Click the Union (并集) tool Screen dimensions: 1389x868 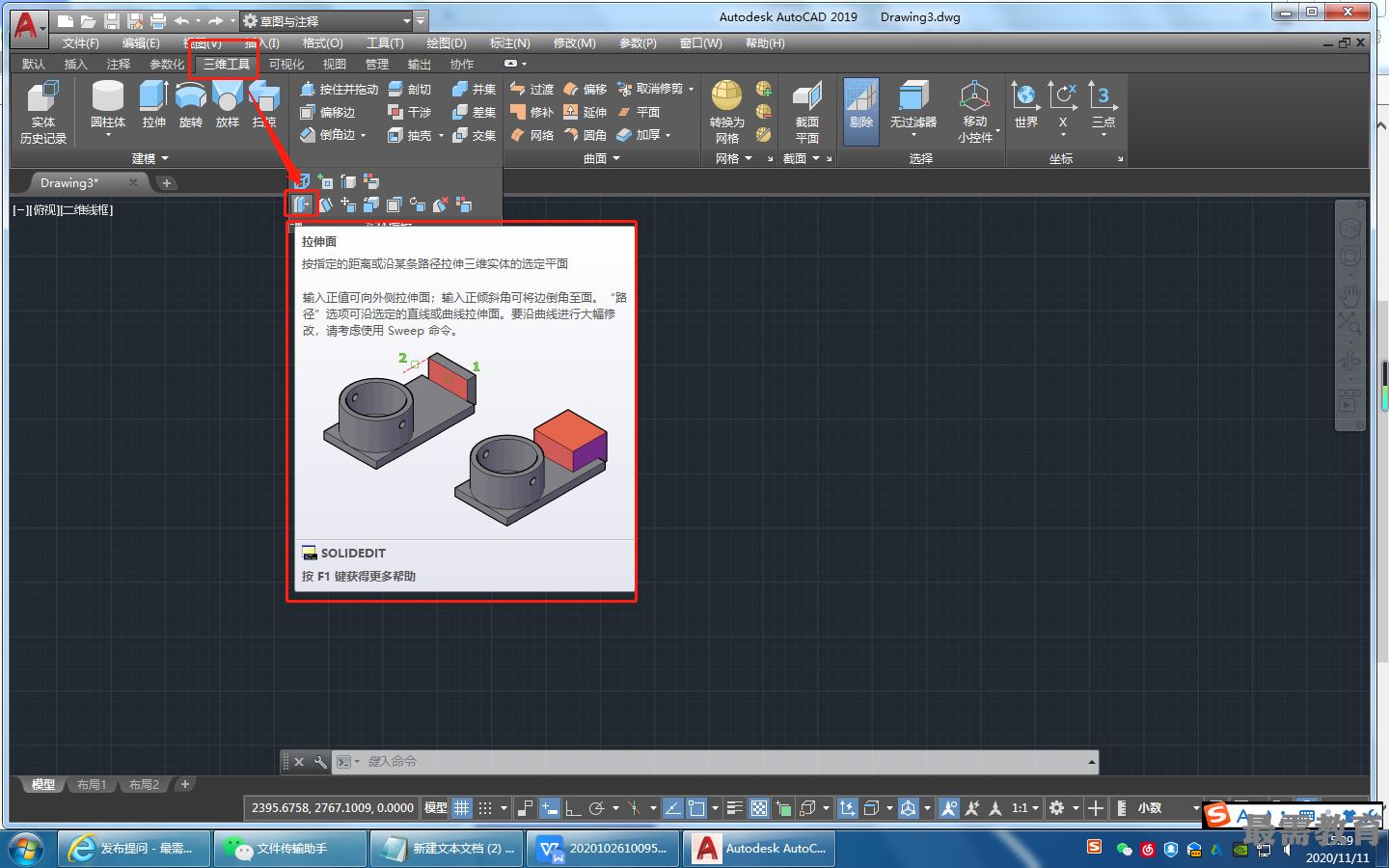tap(475, 89)
